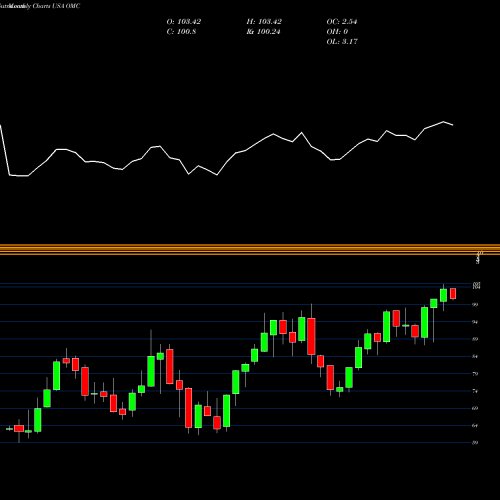Select the 'OC: 2.54' reading
The image size is (500, 500).
click(342, 22)
